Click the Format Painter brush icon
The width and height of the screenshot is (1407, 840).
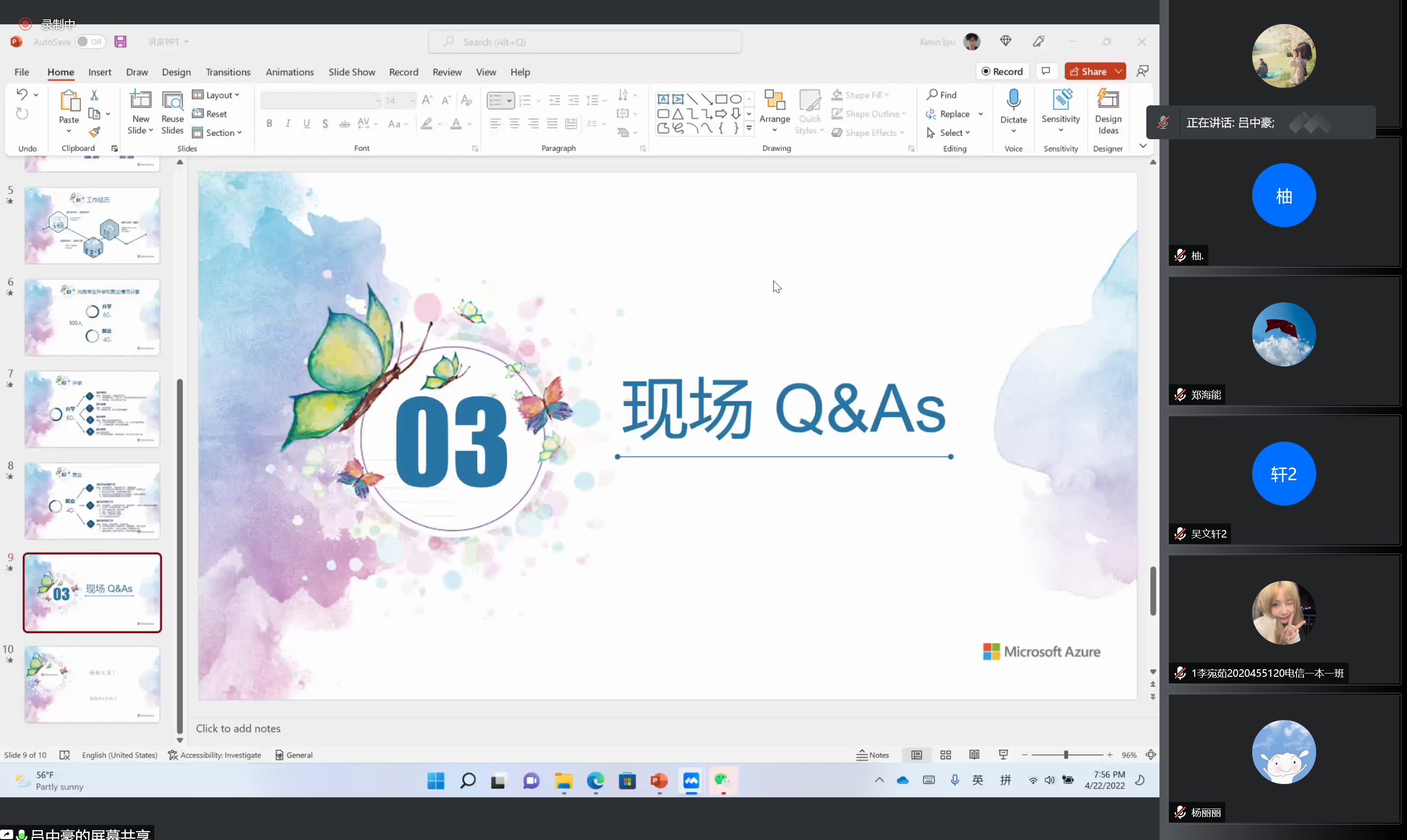[x=94, y=133]
